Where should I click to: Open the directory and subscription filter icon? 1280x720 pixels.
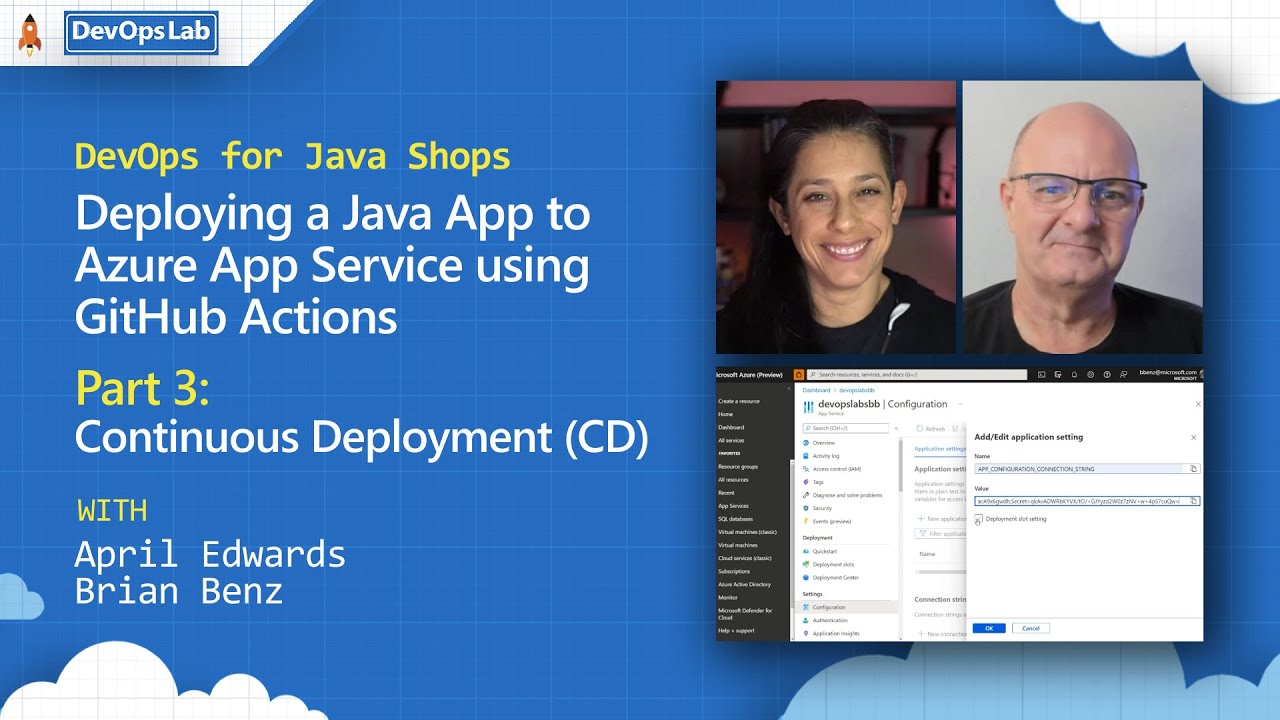[1058, 374]
